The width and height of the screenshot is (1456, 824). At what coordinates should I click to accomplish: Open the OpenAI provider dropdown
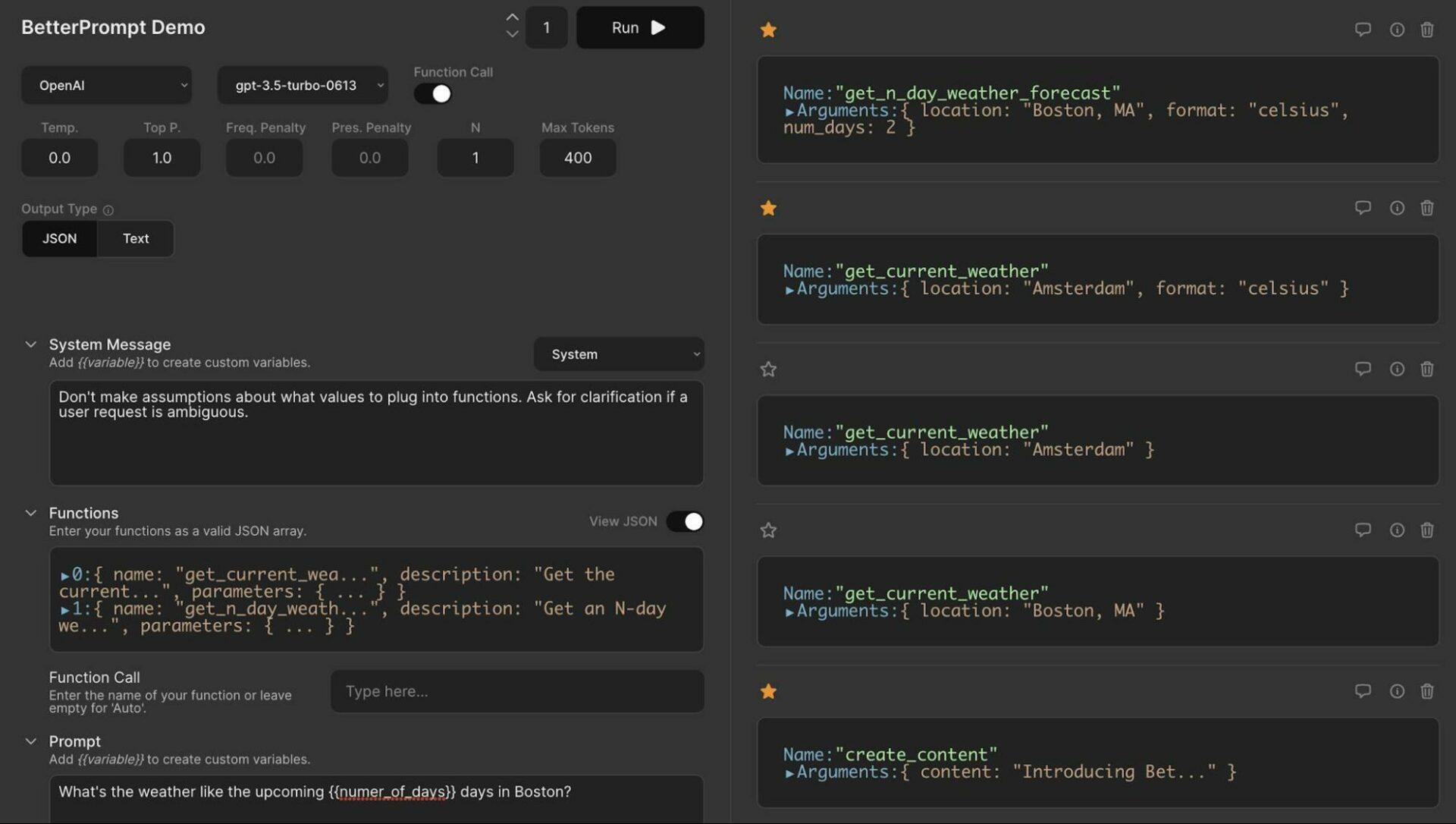coord(106,85)
